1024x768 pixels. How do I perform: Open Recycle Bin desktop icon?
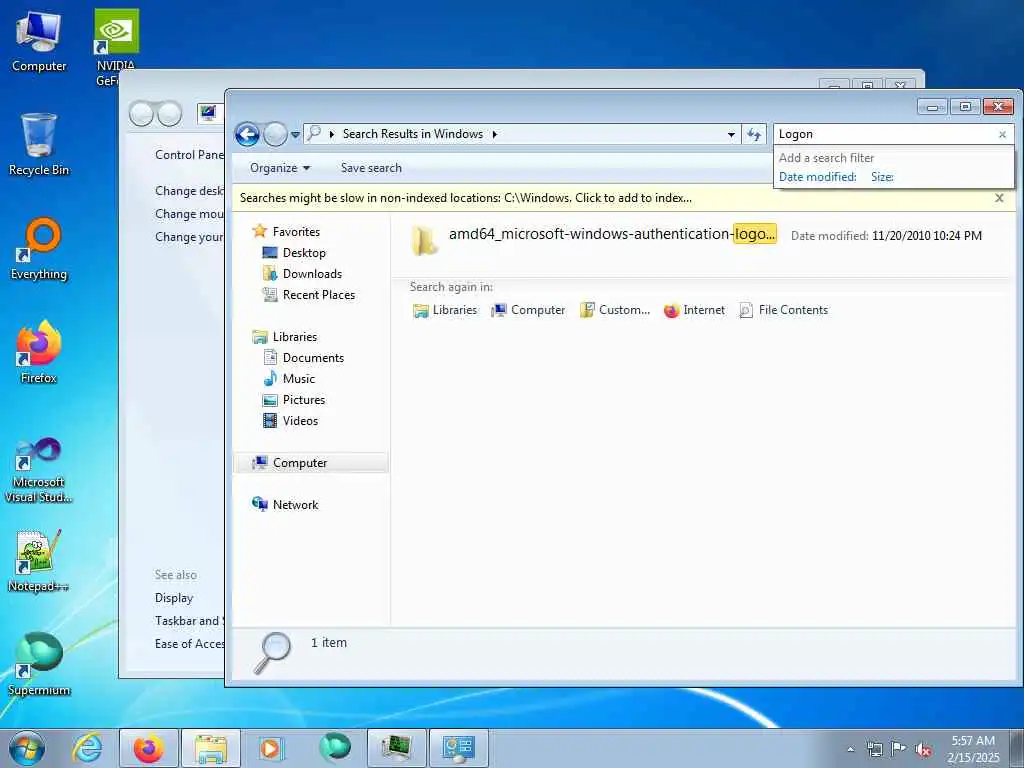click(x=39, y=145)
